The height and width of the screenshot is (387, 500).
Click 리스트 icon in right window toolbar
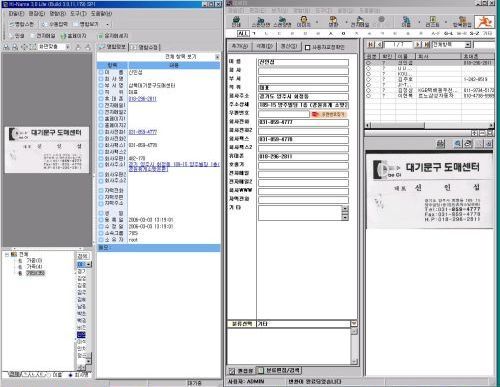pyautogui.click(x=432, y=22)
